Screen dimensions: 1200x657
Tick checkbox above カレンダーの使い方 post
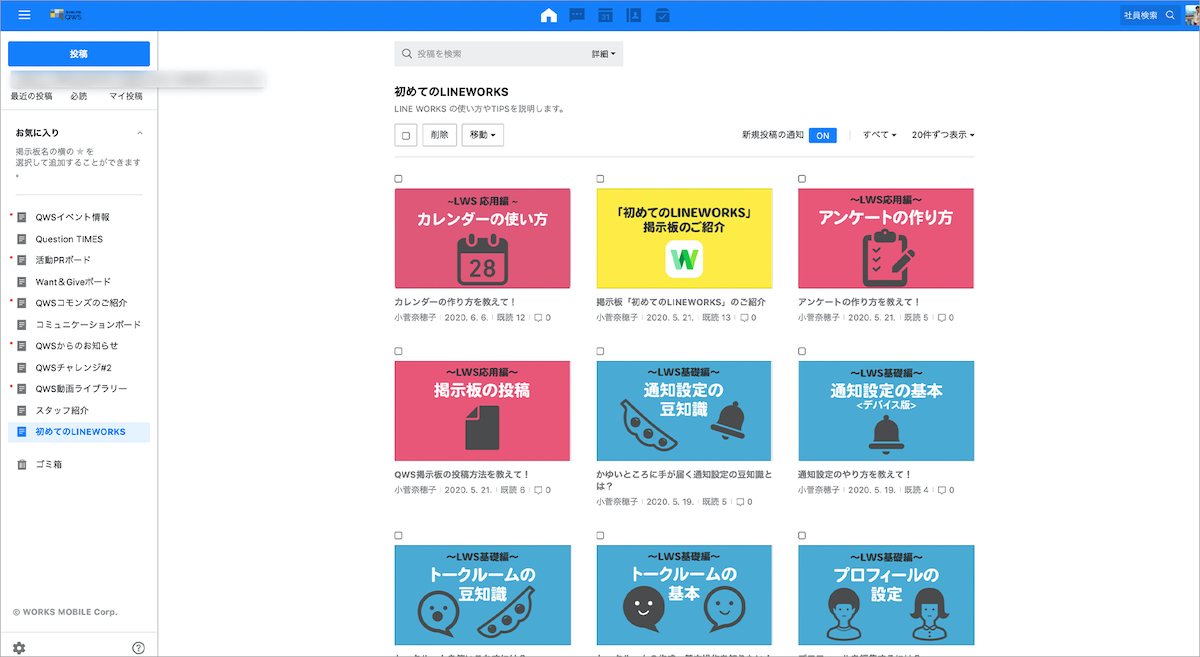[399, 179]
